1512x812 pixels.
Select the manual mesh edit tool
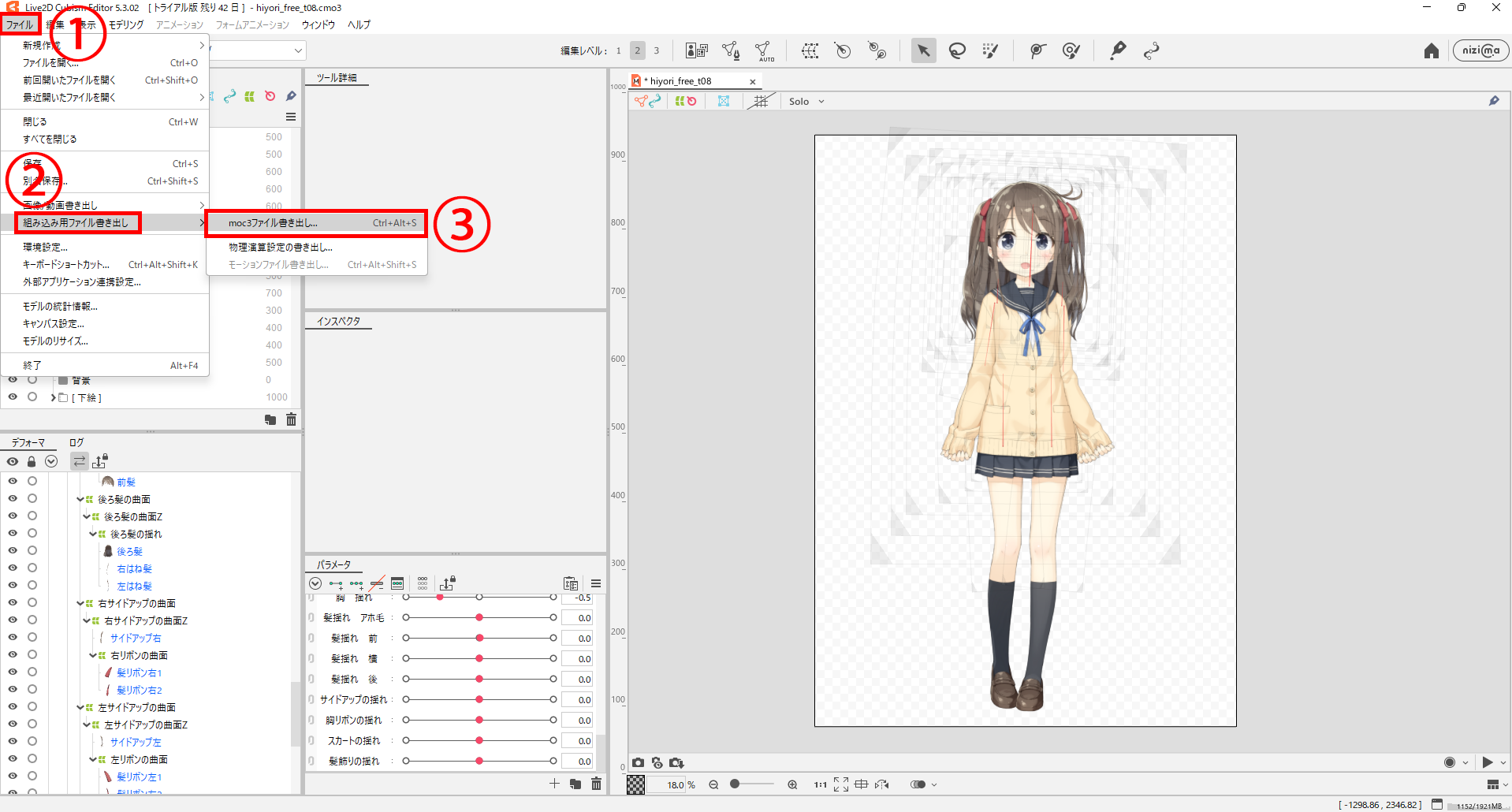[731, 51]
